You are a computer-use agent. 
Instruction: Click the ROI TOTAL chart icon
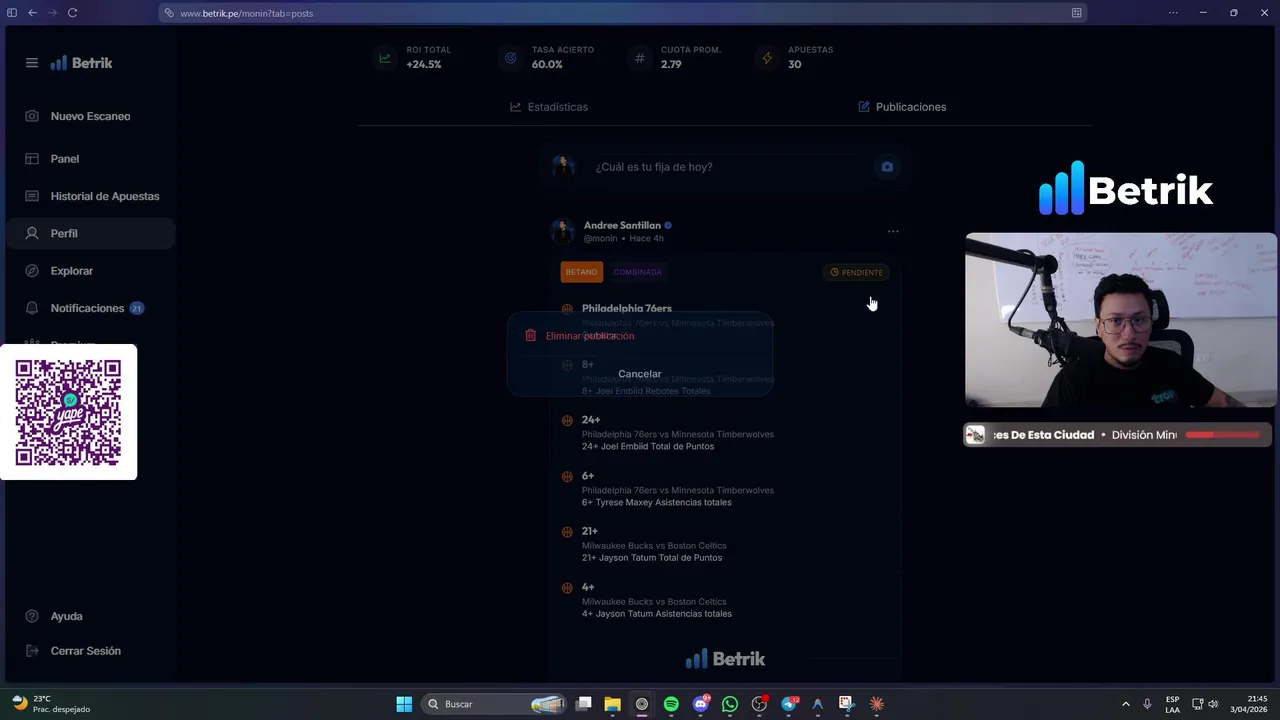(385, 58)
